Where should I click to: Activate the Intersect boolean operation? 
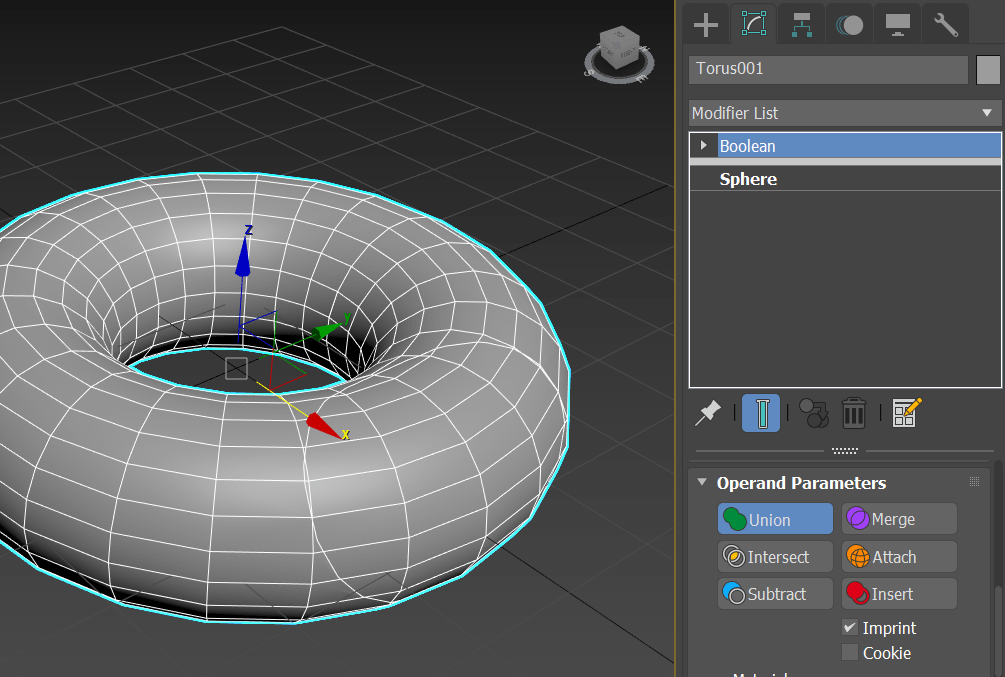coord(774,556)
